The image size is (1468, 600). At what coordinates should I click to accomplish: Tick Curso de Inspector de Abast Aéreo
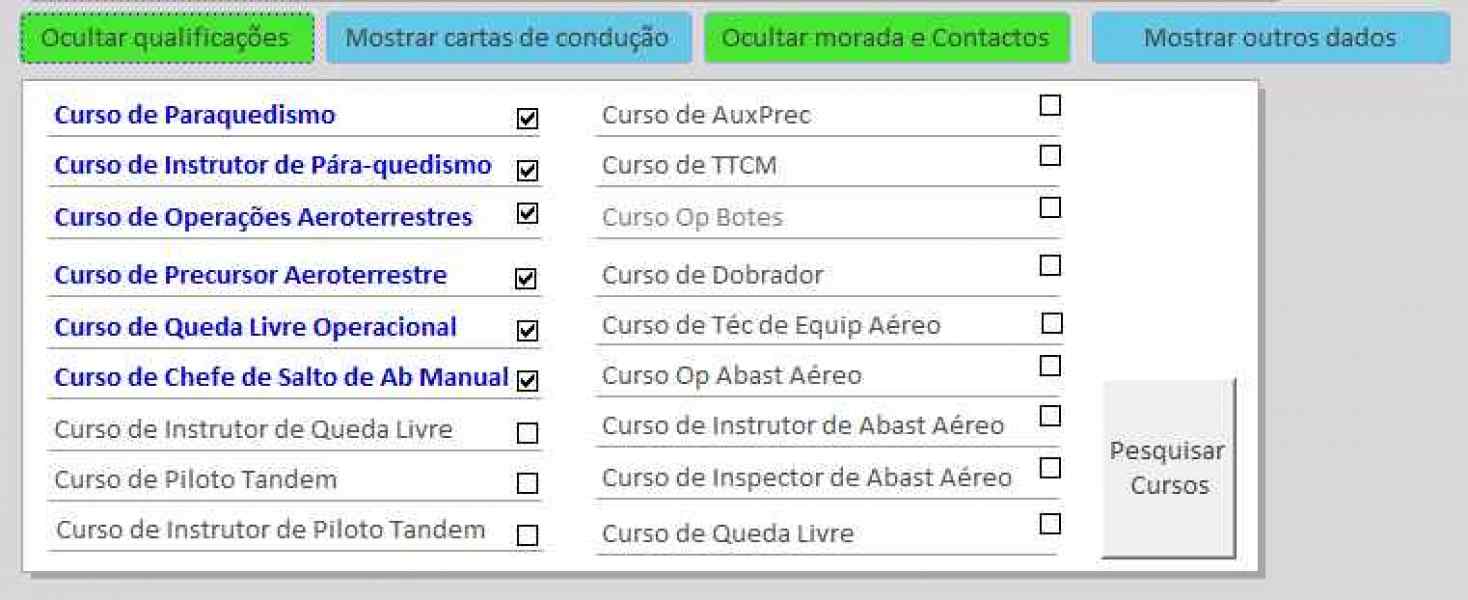coord(1050,467)
